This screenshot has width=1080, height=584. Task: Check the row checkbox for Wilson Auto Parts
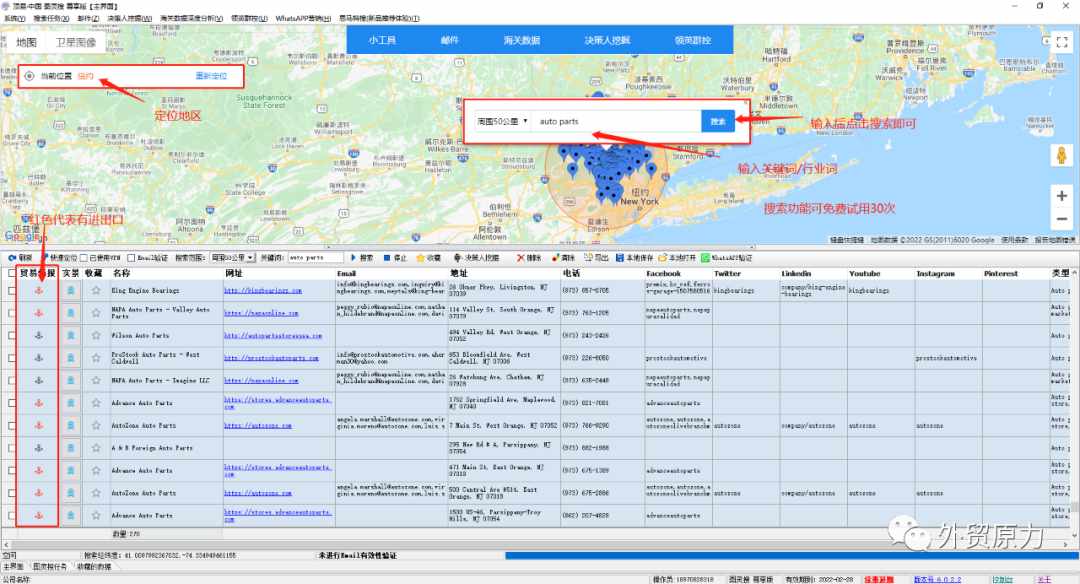[x=12, y=335]
